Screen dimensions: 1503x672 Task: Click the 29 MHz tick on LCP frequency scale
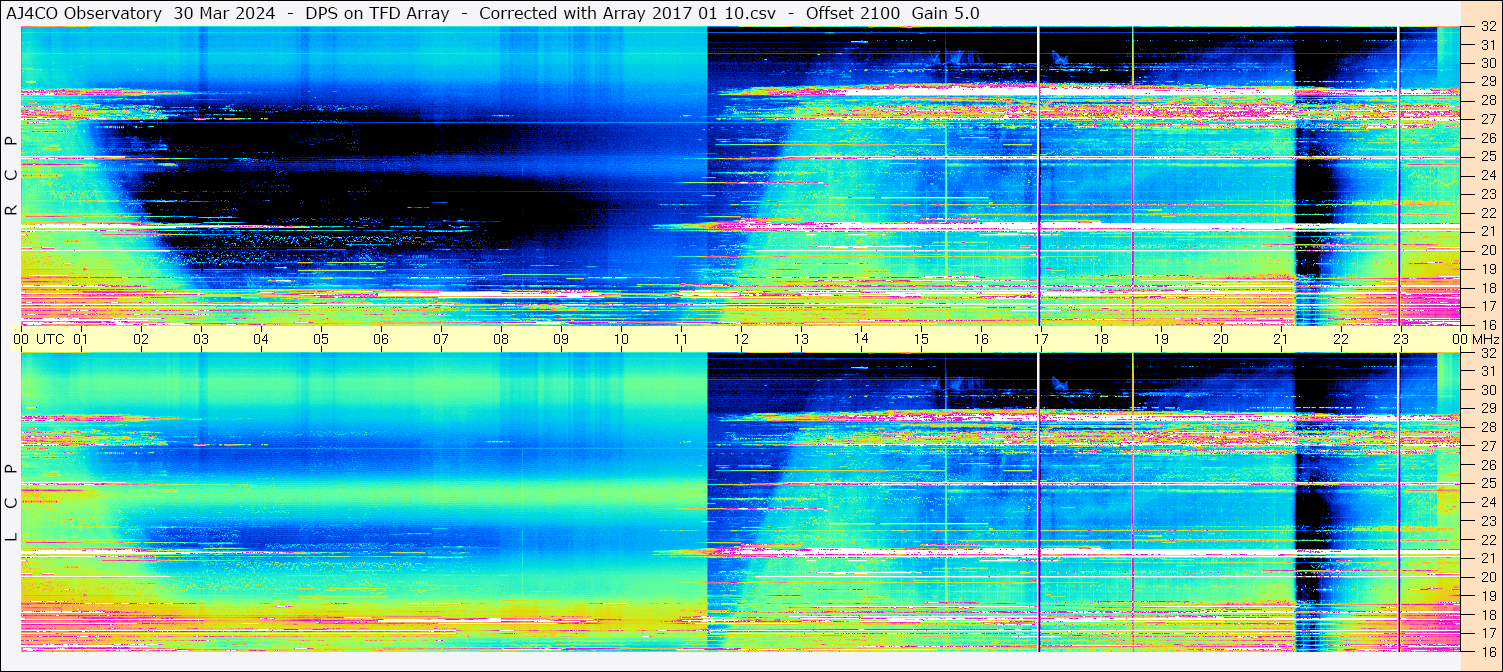pos(1488,408)
